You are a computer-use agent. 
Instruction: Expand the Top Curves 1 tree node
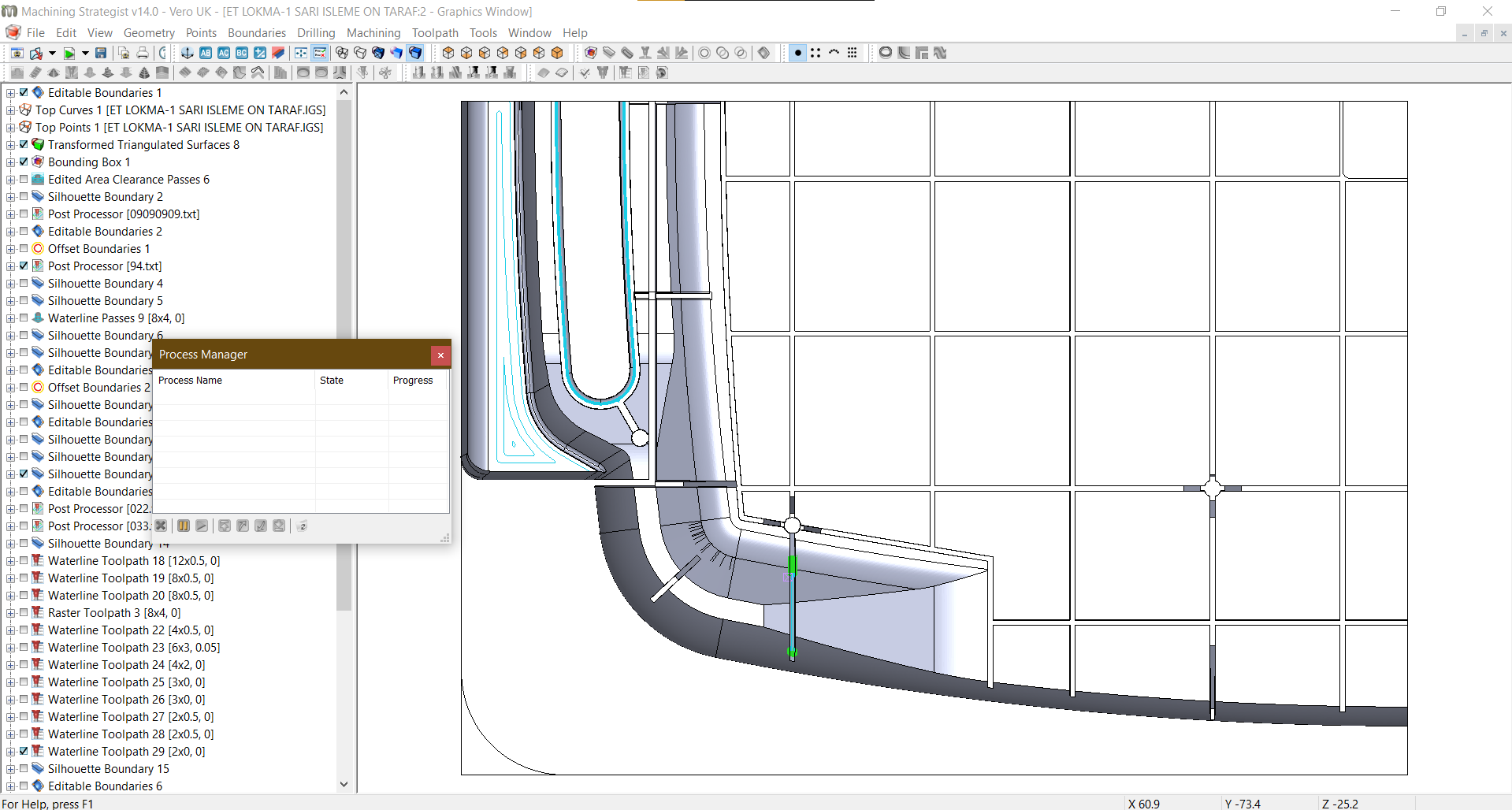coord(11,110)
